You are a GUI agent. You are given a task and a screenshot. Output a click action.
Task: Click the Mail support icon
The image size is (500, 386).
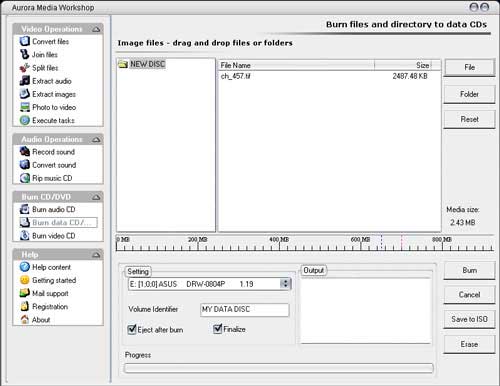pyautogui.click(x=25, y=293)
